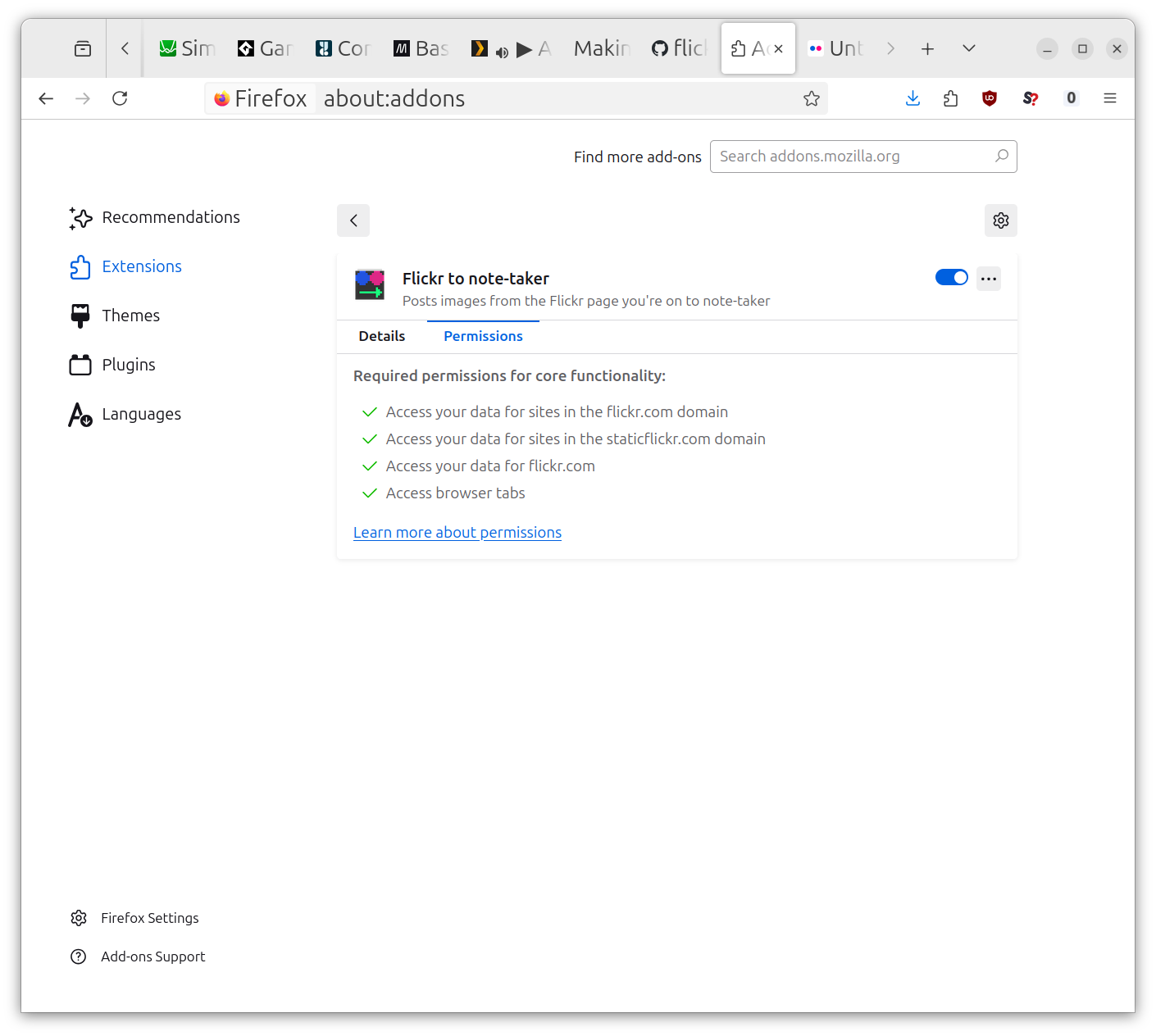Open Firefox View at the top left
The width and height of the screenshot is (1156, 1036).
coord(82,48)
